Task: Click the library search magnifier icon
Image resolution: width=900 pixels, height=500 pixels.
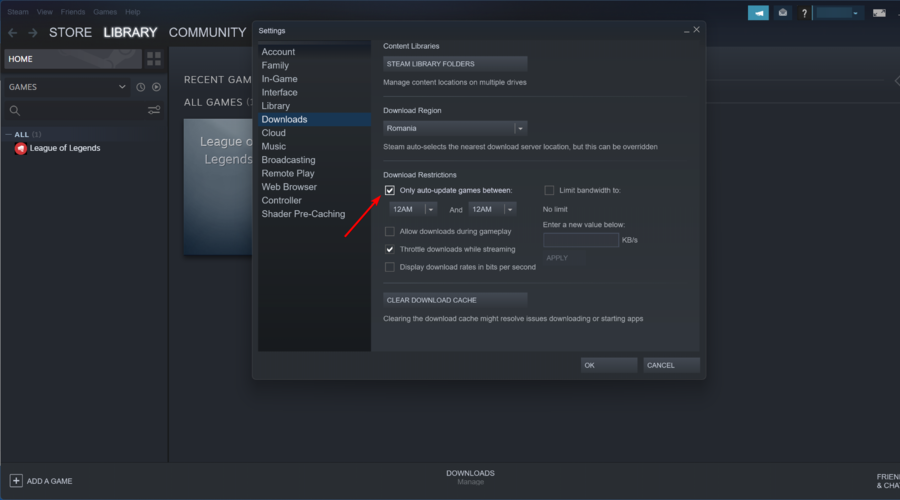Action: (x=15, y=110)
